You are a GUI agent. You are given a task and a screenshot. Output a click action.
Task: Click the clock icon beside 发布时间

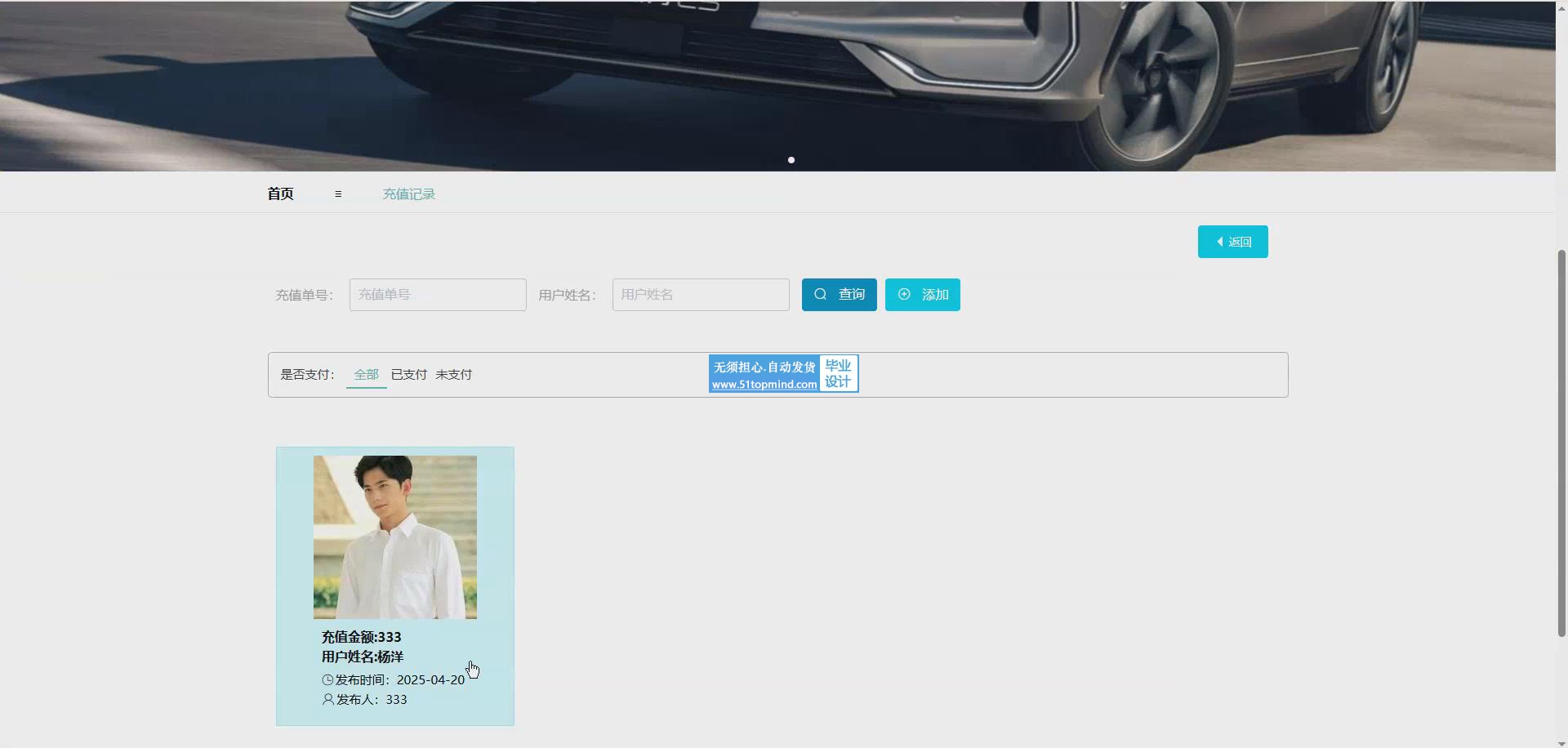coord(327,680)
